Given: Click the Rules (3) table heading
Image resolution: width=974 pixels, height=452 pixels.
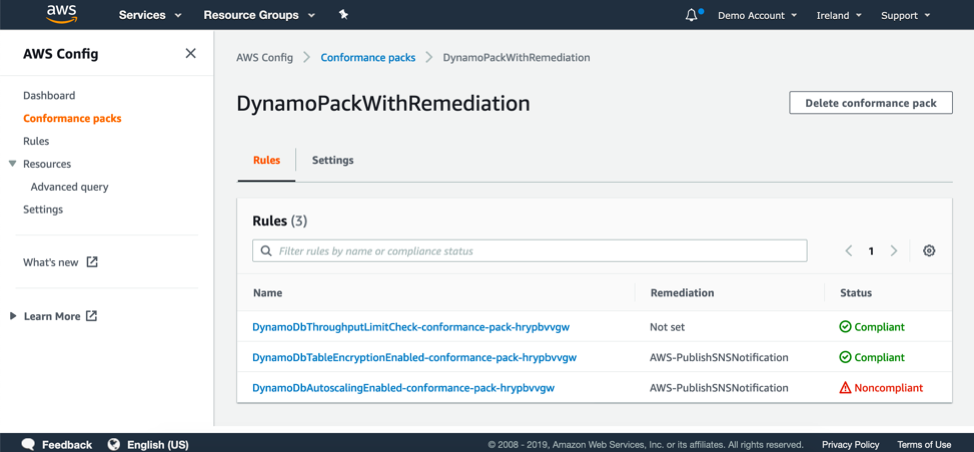Looking at the screenshot, I should (280, 221).
